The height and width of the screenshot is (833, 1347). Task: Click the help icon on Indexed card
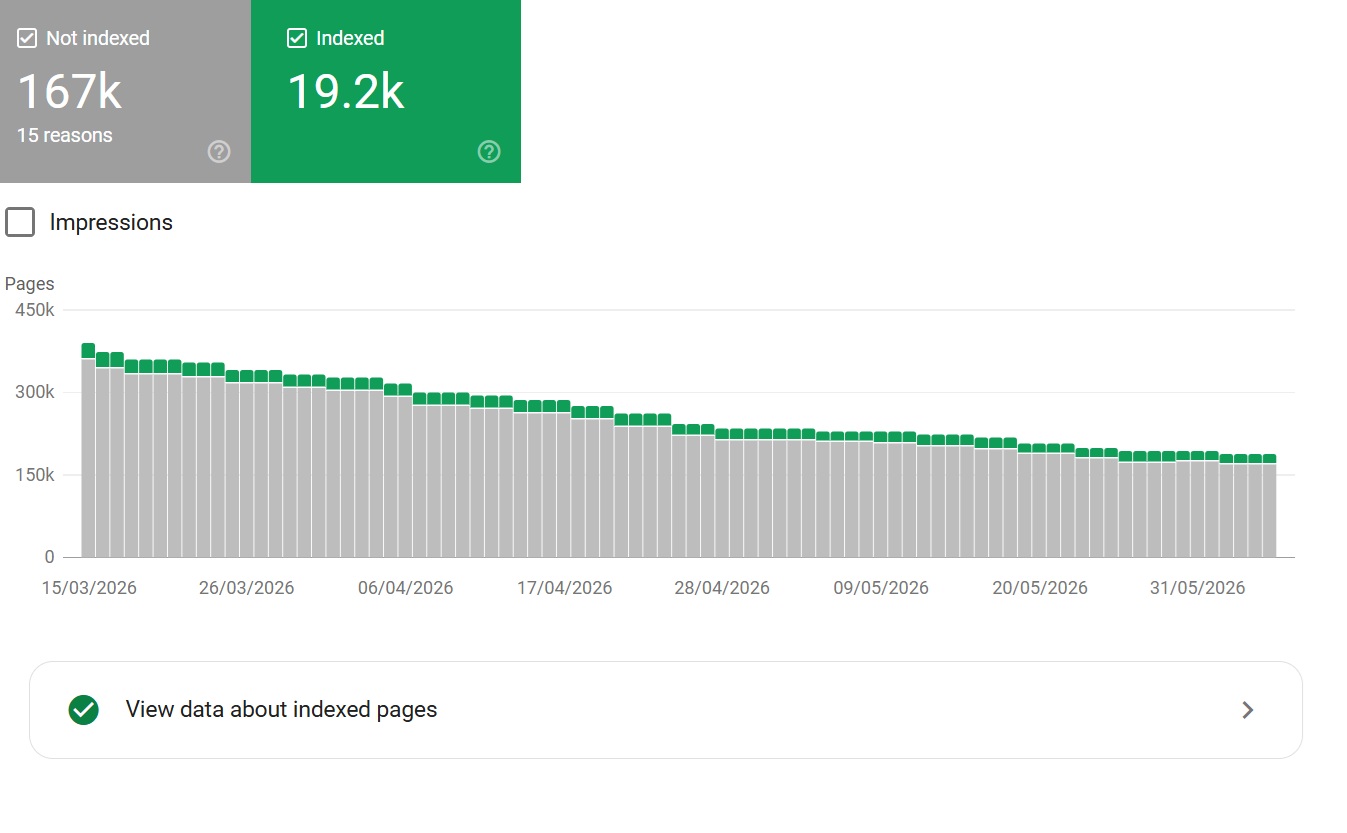tap(489, 152)
